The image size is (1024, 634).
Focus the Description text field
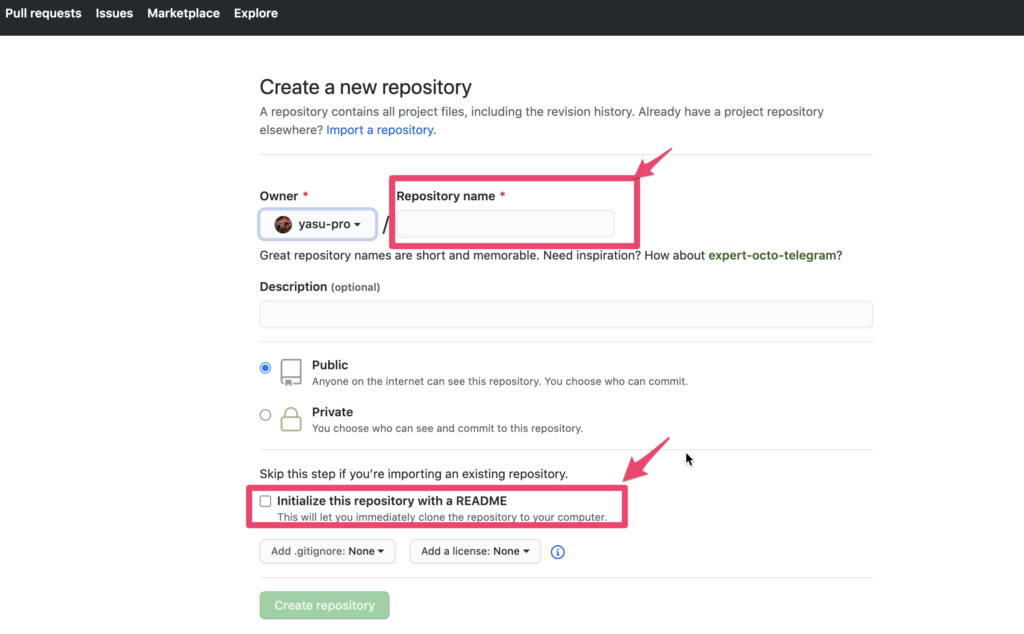tap(566, 314)
